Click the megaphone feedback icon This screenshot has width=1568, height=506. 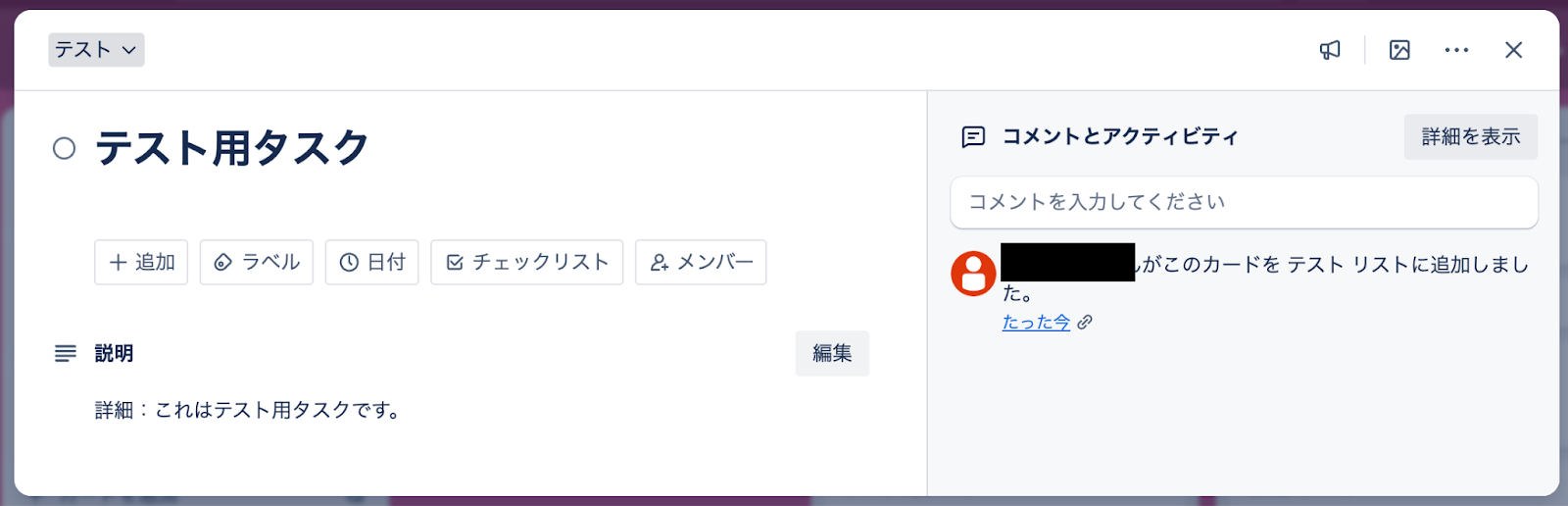pyautogui.click(x=1330, y=50)
